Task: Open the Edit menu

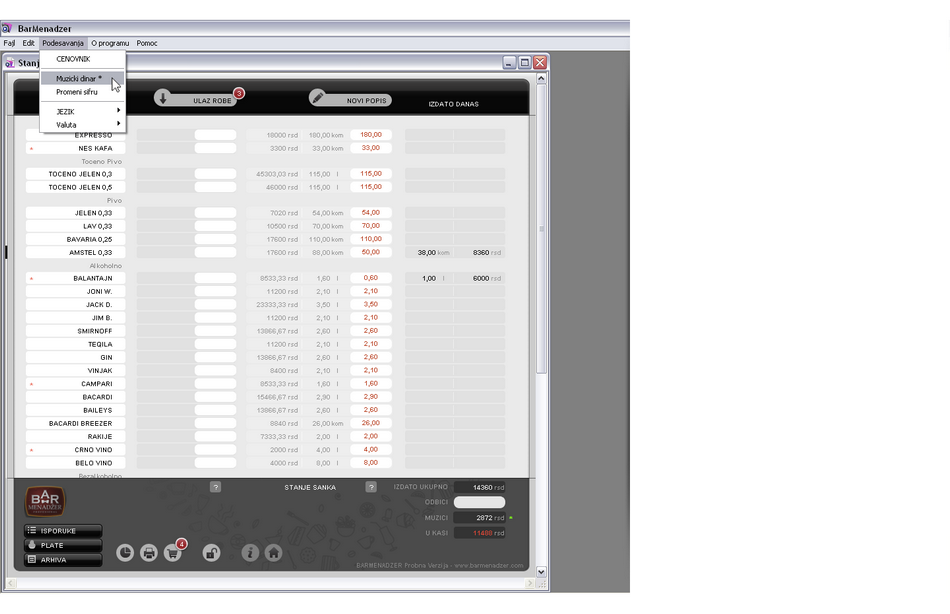Action: tap(28, 43)
